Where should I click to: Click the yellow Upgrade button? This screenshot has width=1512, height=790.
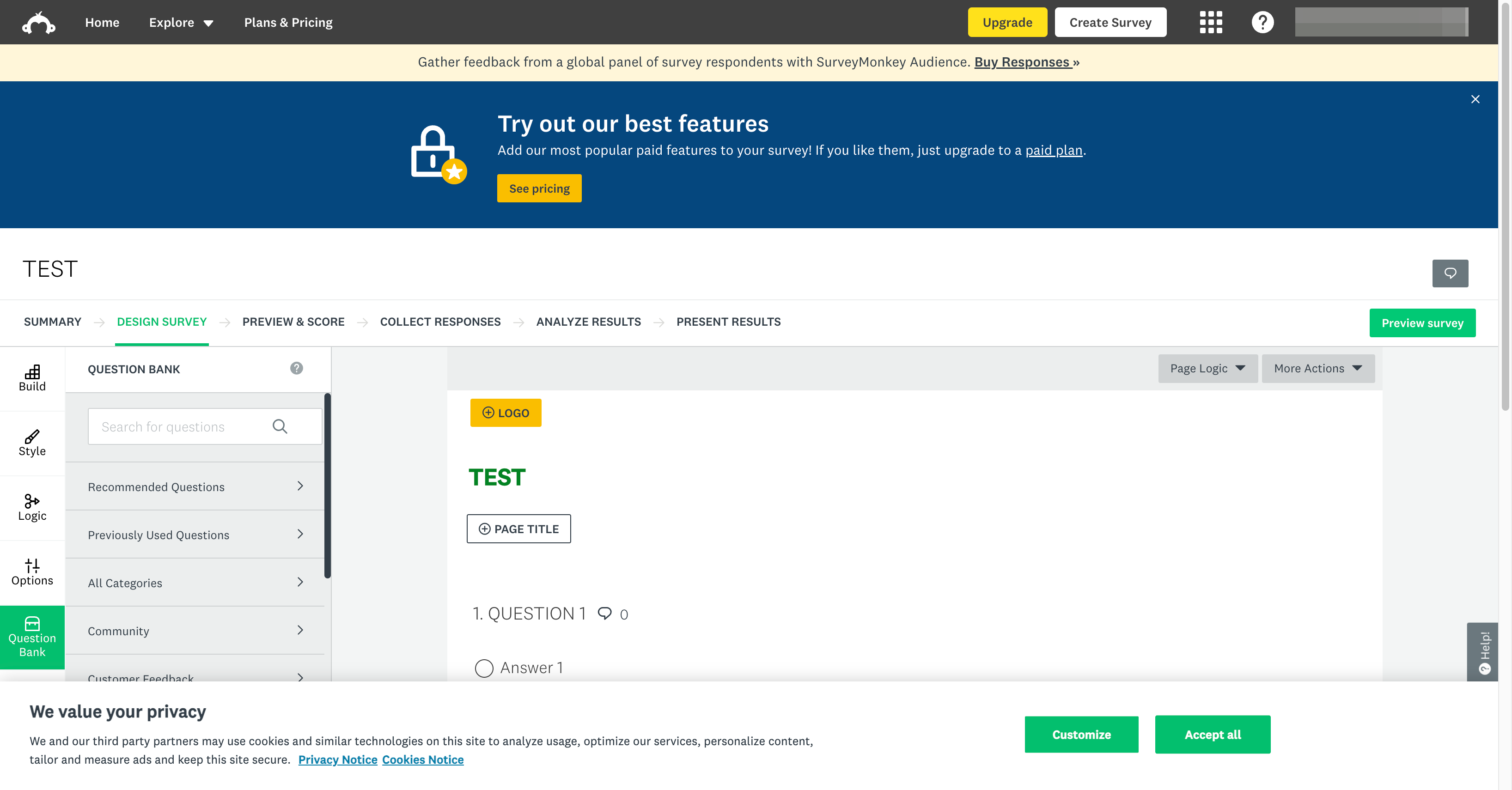1007,22
